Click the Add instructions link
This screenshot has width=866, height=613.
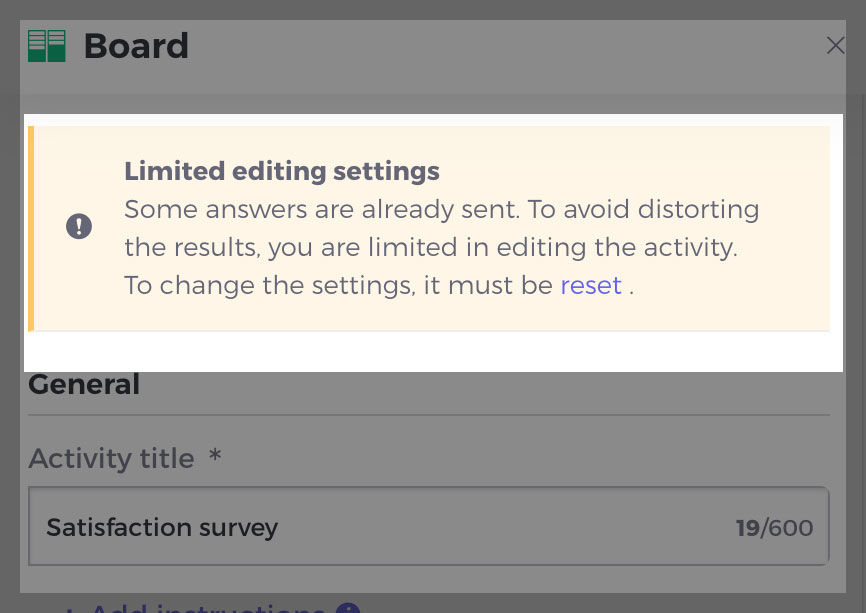(208, 607)
